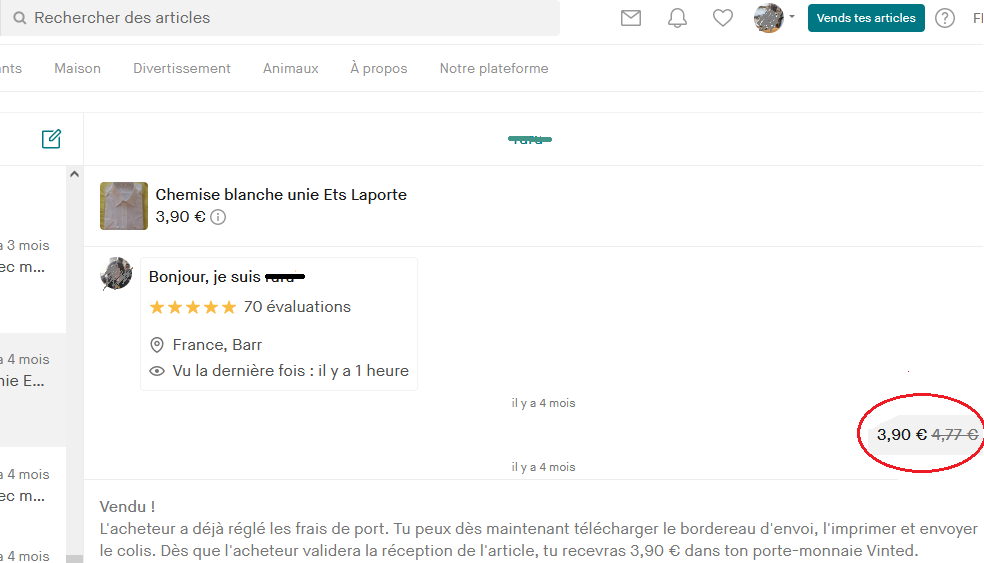
Task: Select the Animaux category
Action: (290, 68)
